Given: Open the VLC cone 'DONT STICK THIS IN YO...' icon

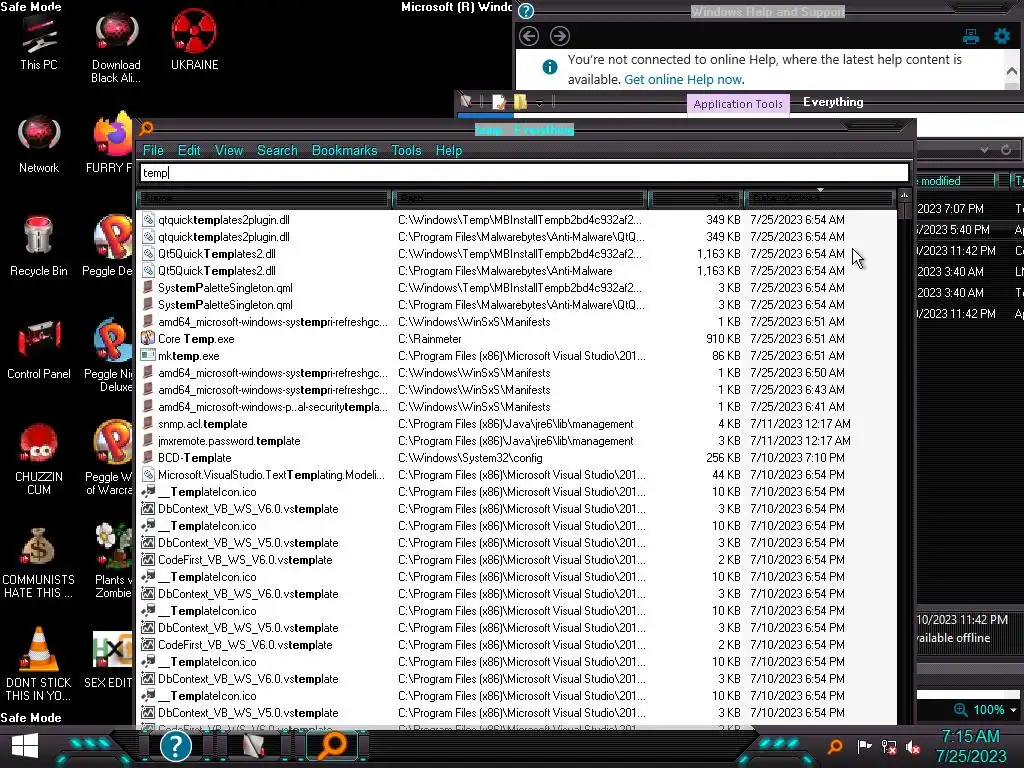Looking at the screenshot, I should pos(39,664).
